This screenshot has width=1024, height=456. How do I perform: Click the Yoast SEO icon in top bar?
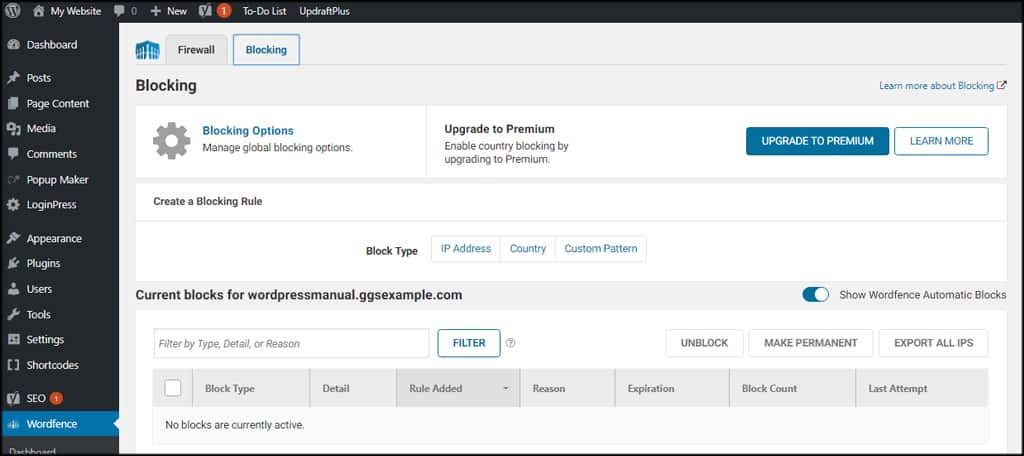click(x=204, y=11)
